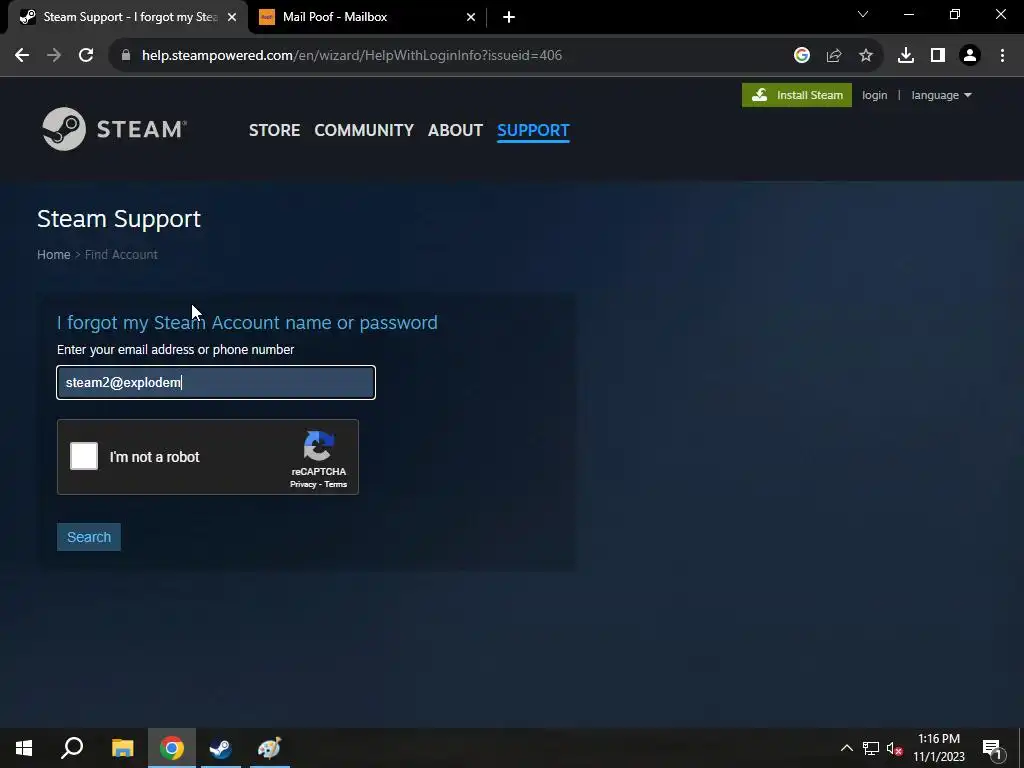Click the Steam Support heading

coord(119,219)
